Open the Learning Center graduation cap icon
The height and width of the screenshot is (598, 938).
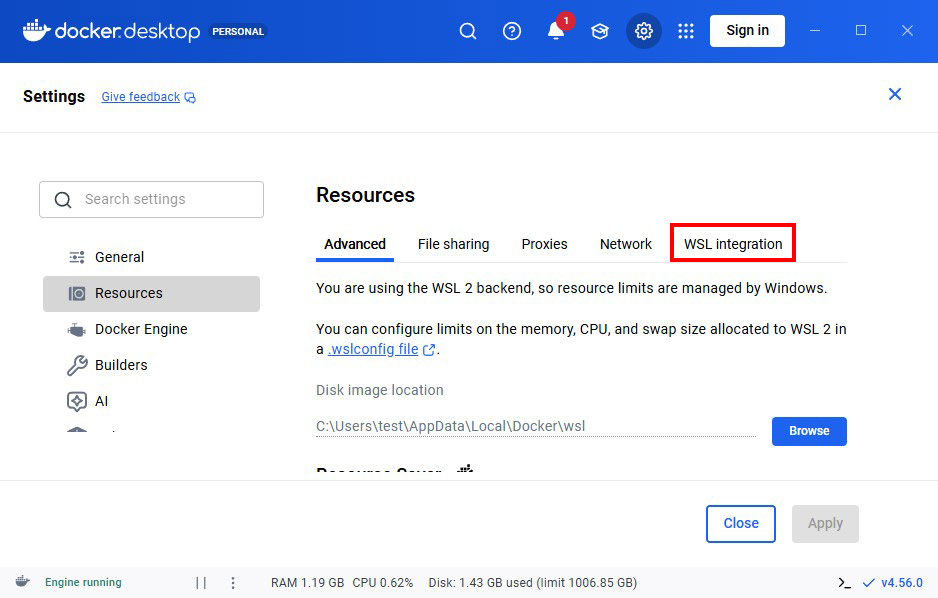(600, 31)
